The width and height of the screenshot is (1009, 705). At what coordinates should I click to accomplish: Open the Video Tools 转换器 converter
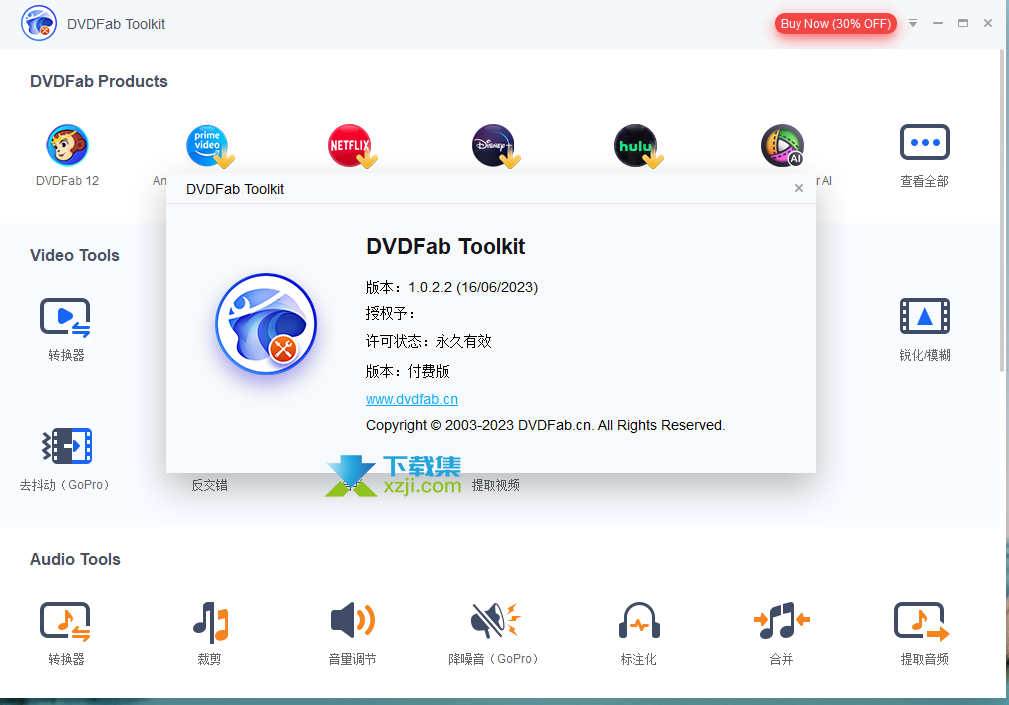pos(66,317)
